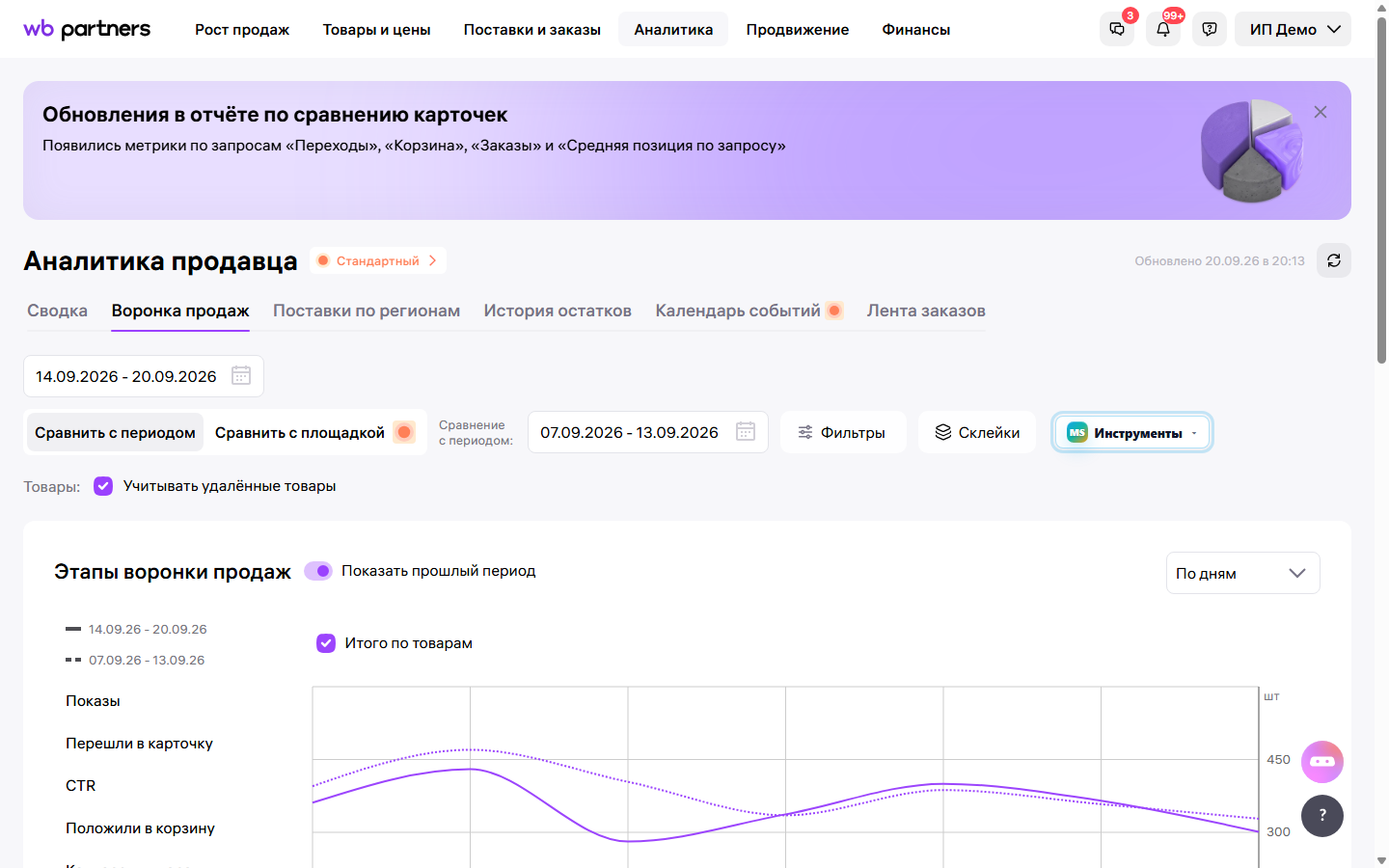The width and height of the screenshot is (1389, 868).
Task: Switch to the Лента заказов tab
Action: [926, 311]
